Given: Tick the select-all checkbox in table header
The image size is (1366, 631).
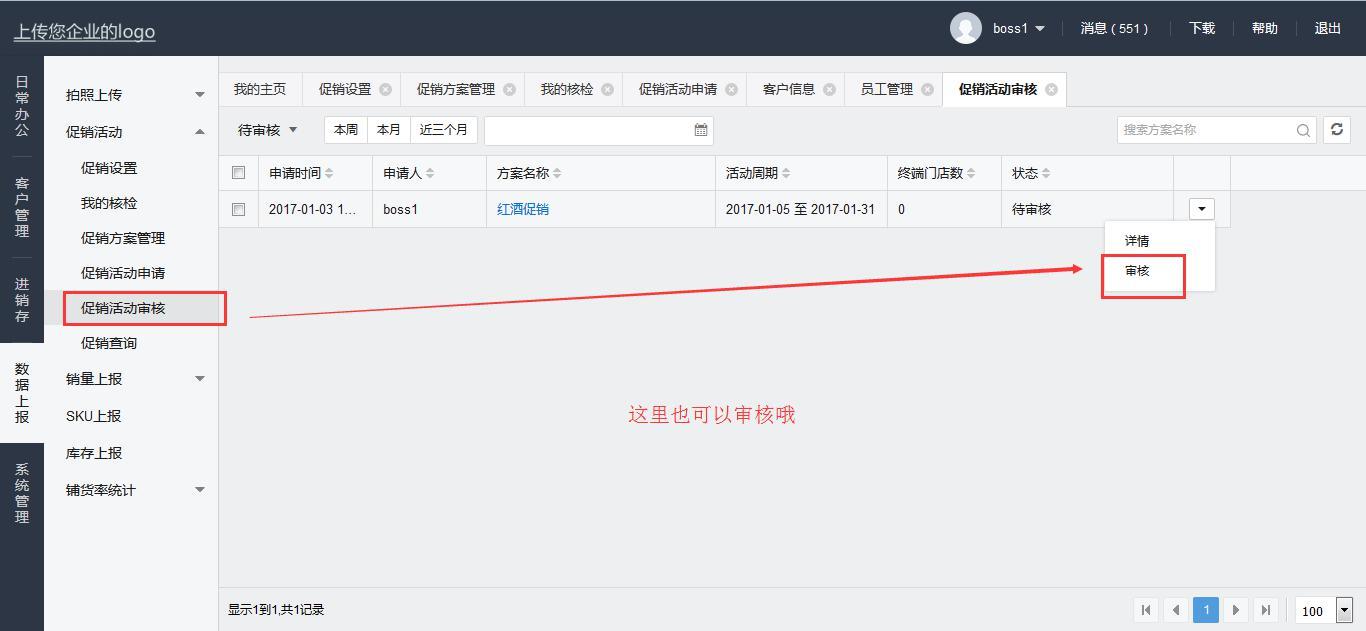Looking at the screenshot, I should (238, 173).
